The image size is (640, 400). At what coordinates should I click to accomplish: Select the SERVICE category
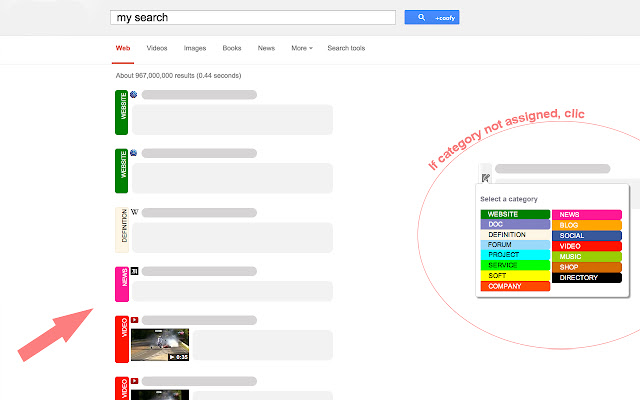[x=515, y=265]
